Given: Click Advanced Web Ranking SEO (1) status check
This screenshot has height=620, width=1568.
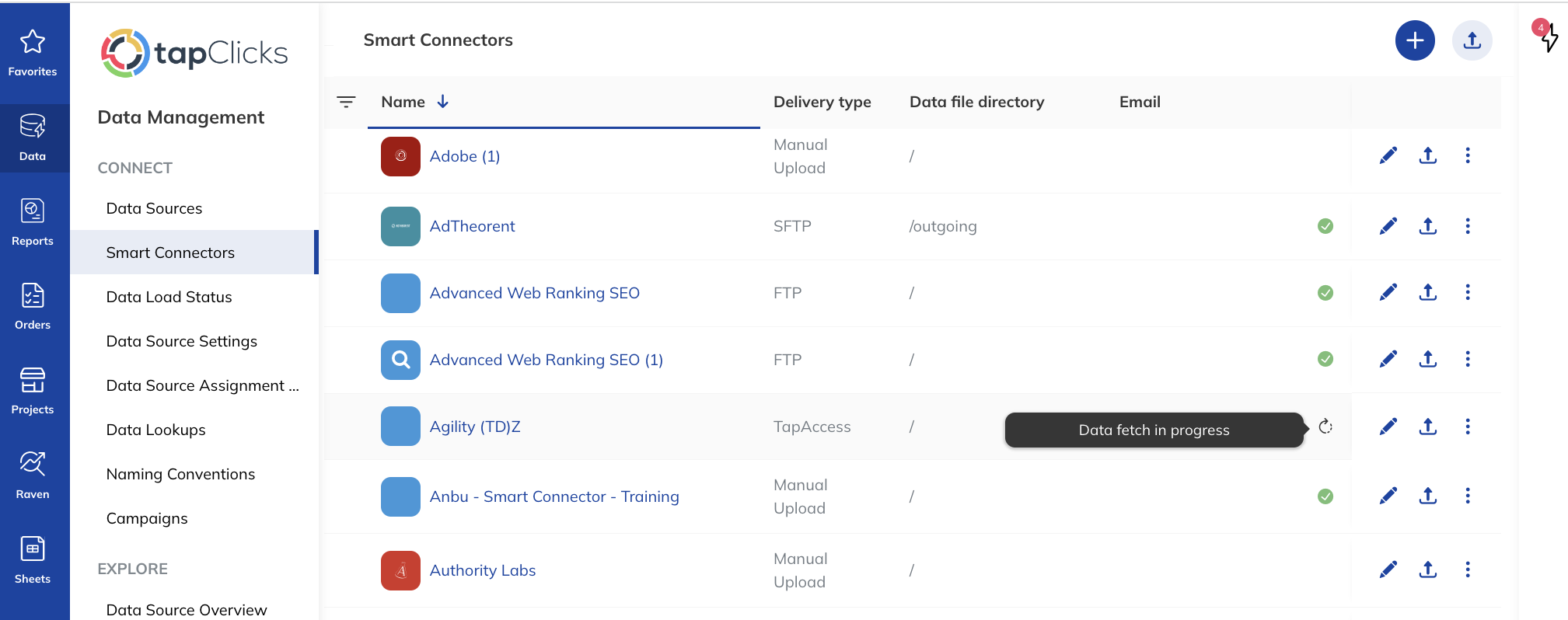Looking at the screenshot, I should (1325, 359).
